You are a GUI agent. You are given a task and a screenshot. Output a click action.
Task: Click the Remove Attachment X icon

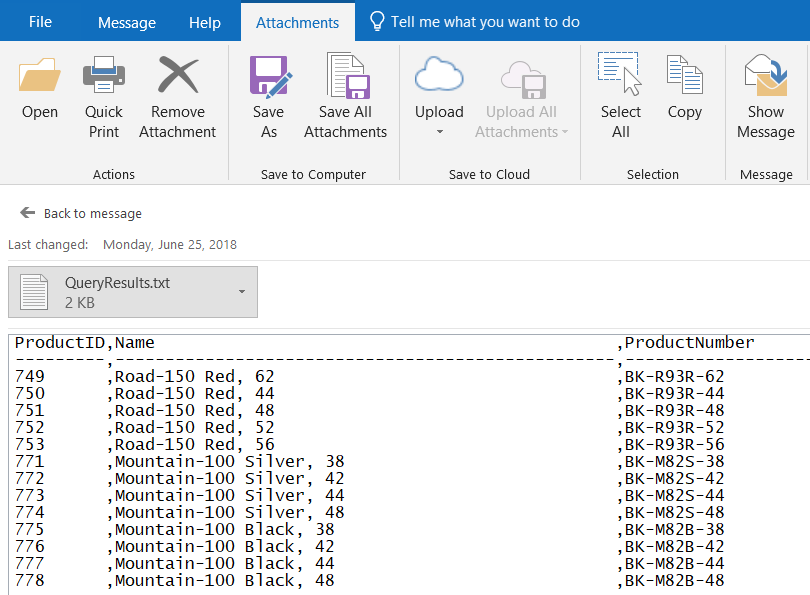[x=177, y=76]
